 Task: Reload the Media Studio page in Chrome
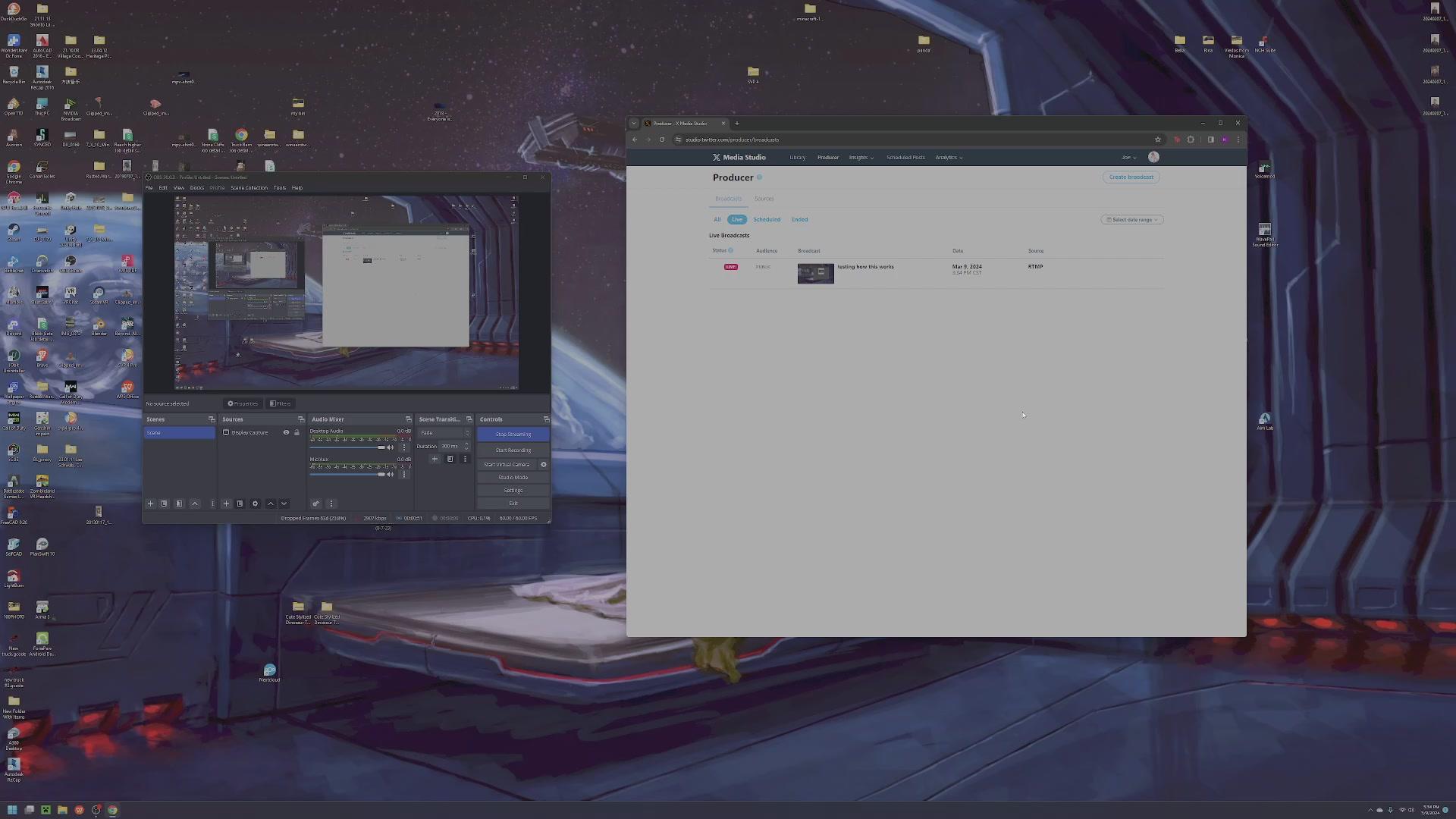(x=662, y=140)
